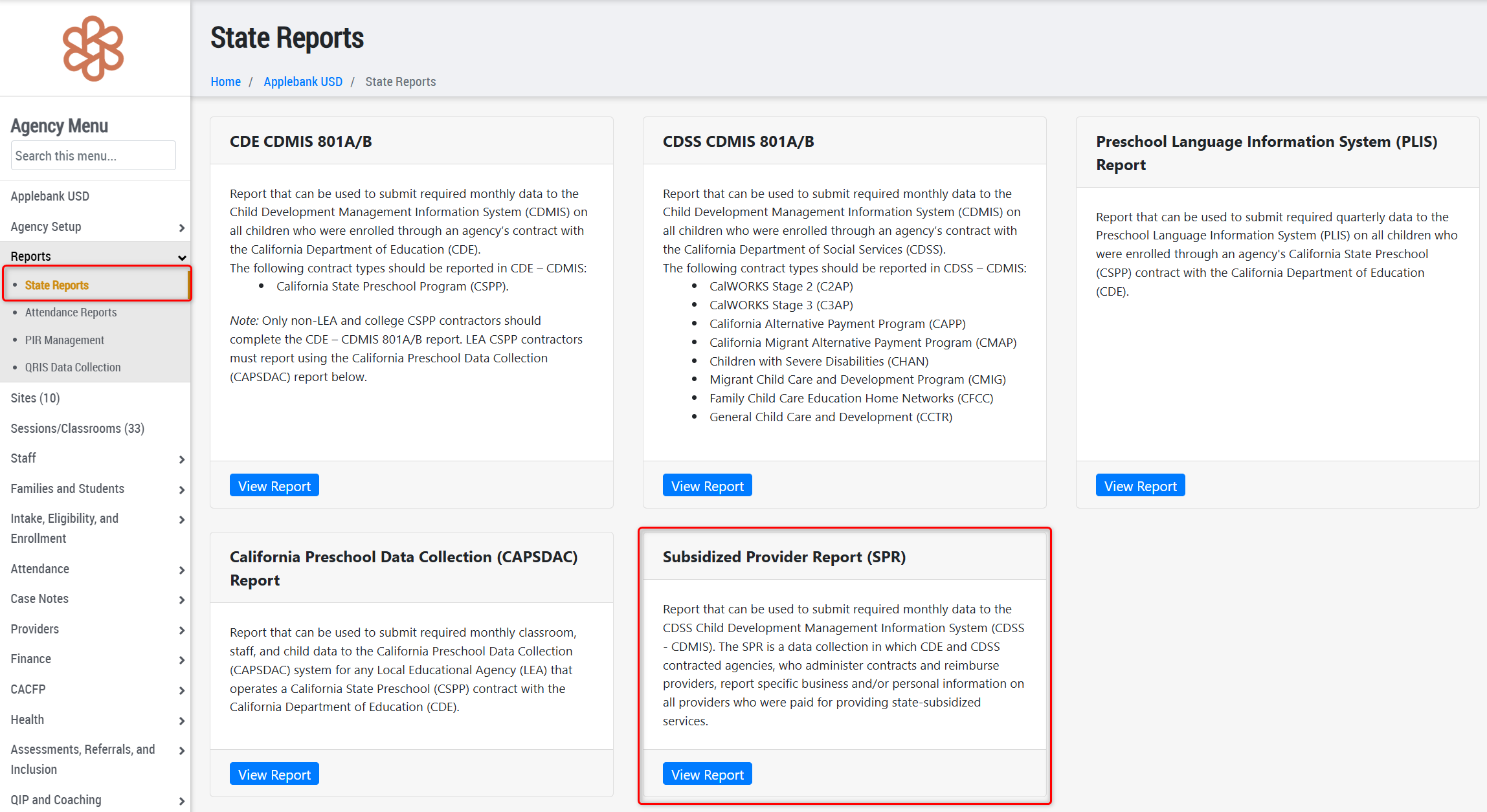Open PIR Management submenu item
The width and height of the screenshot is (1487, 812).
point(64,340)
